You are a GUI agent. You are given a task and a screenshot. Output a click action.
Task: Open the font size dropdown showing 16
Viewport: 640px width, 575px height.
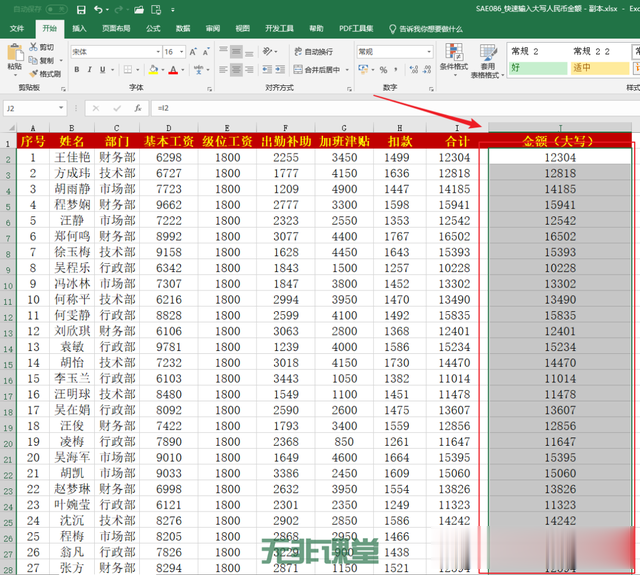(181, 52)
